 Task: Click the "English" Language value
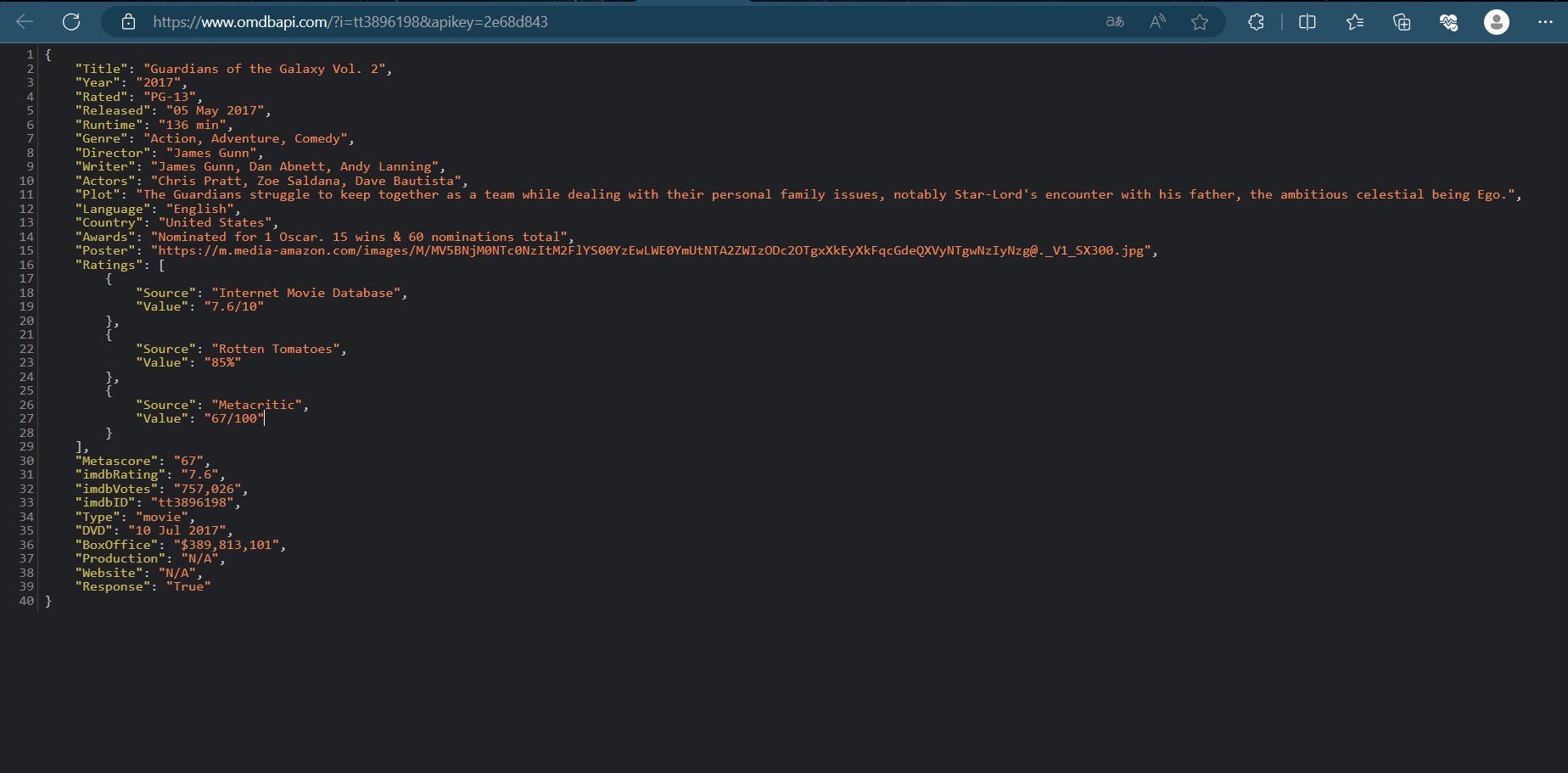click(200, 209)
